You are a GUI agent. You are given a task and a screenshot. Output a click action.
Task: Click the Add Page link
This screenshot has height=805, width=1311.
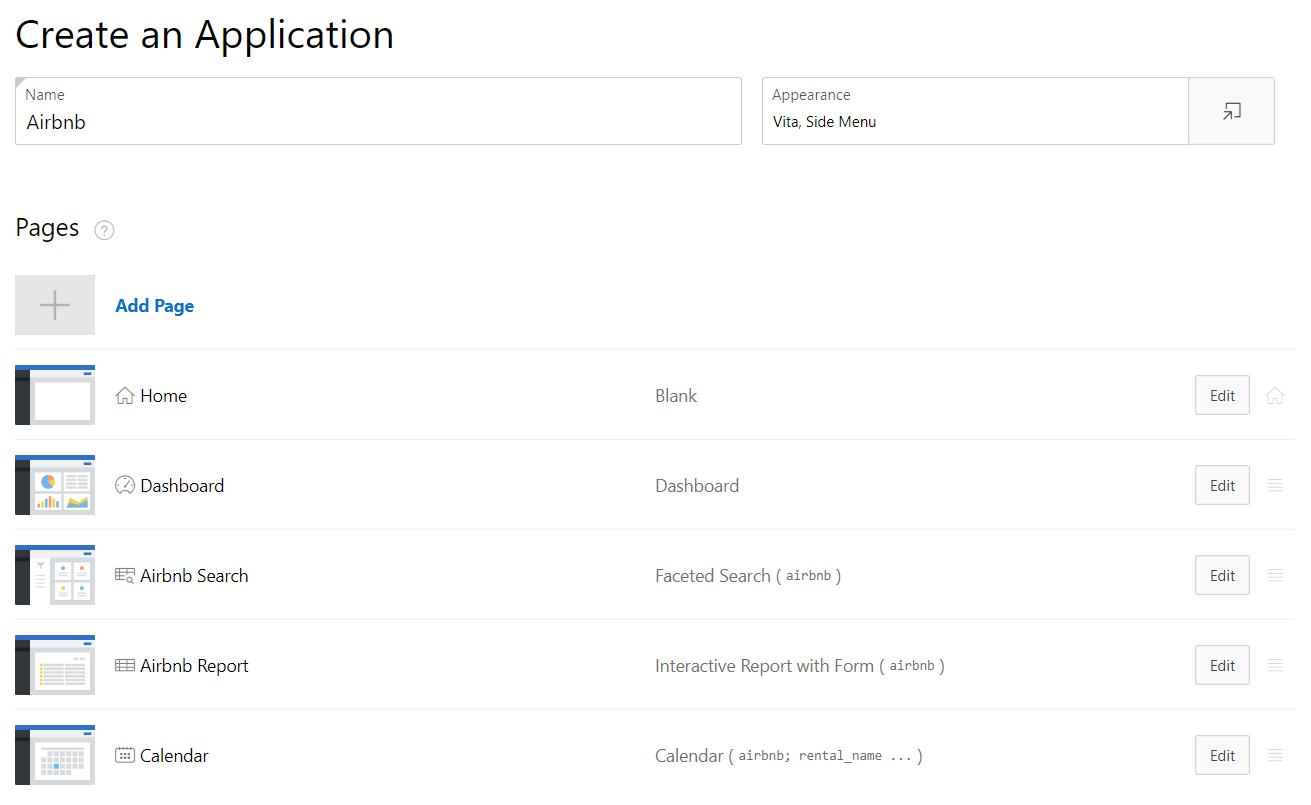point(155,306)
